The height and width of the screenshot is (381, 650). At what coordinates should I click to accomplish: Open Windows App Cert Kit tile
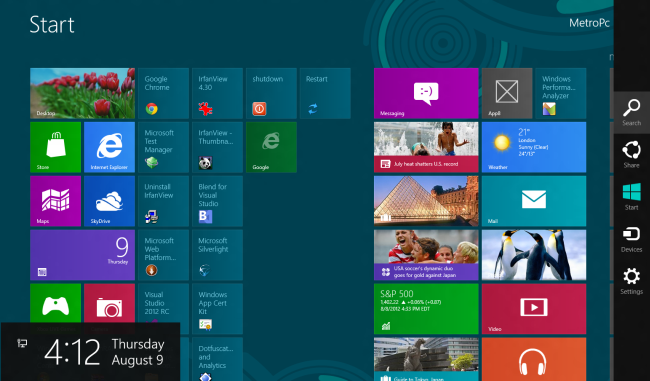pyautogui.click(x=217, y=309)
